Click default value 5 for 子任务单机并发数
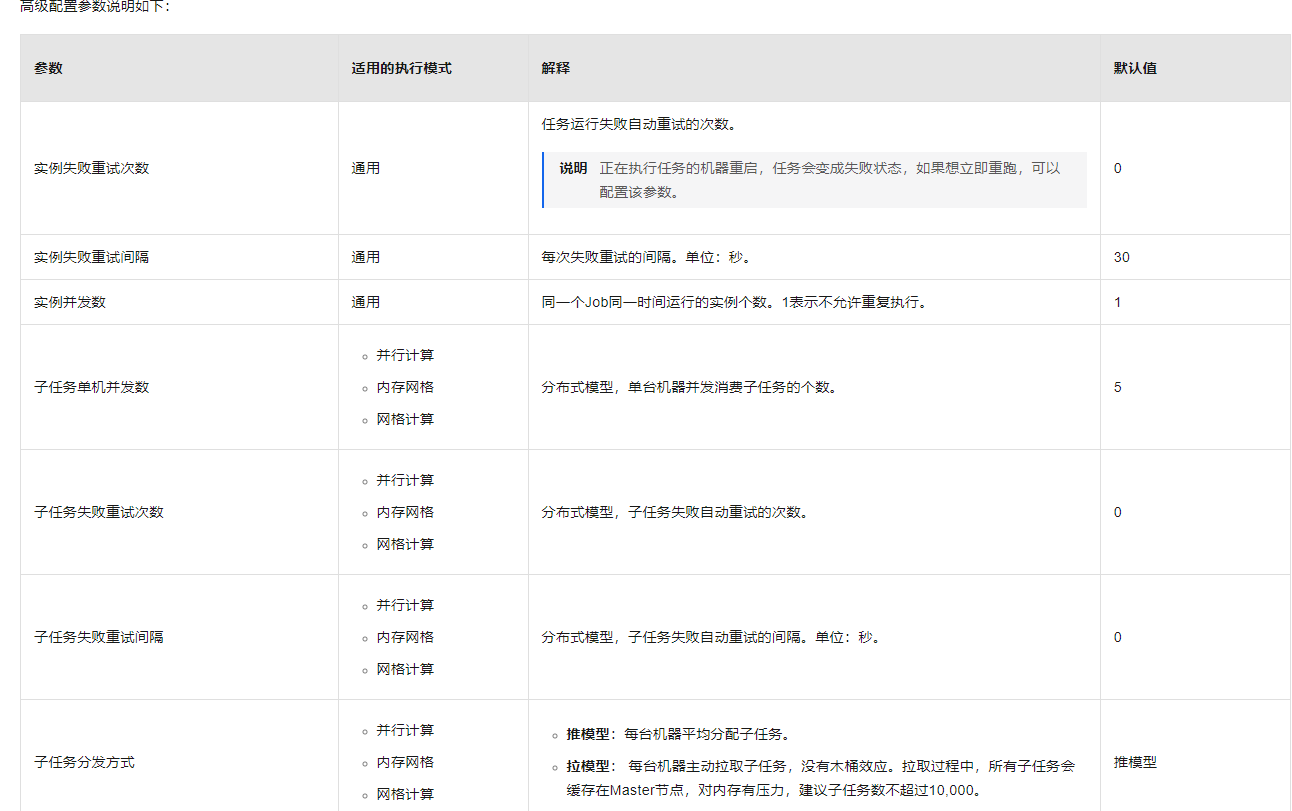This screenshot has width=1292, height=811. click(1118, 387)
